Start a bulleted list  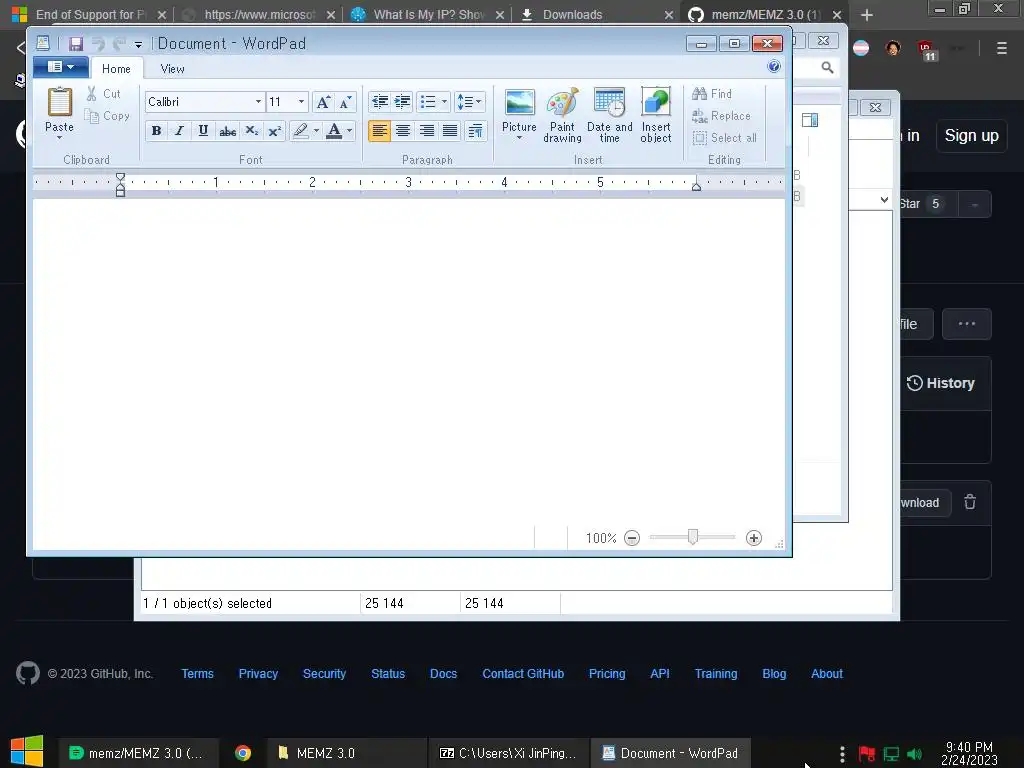[x=428, y=102]
